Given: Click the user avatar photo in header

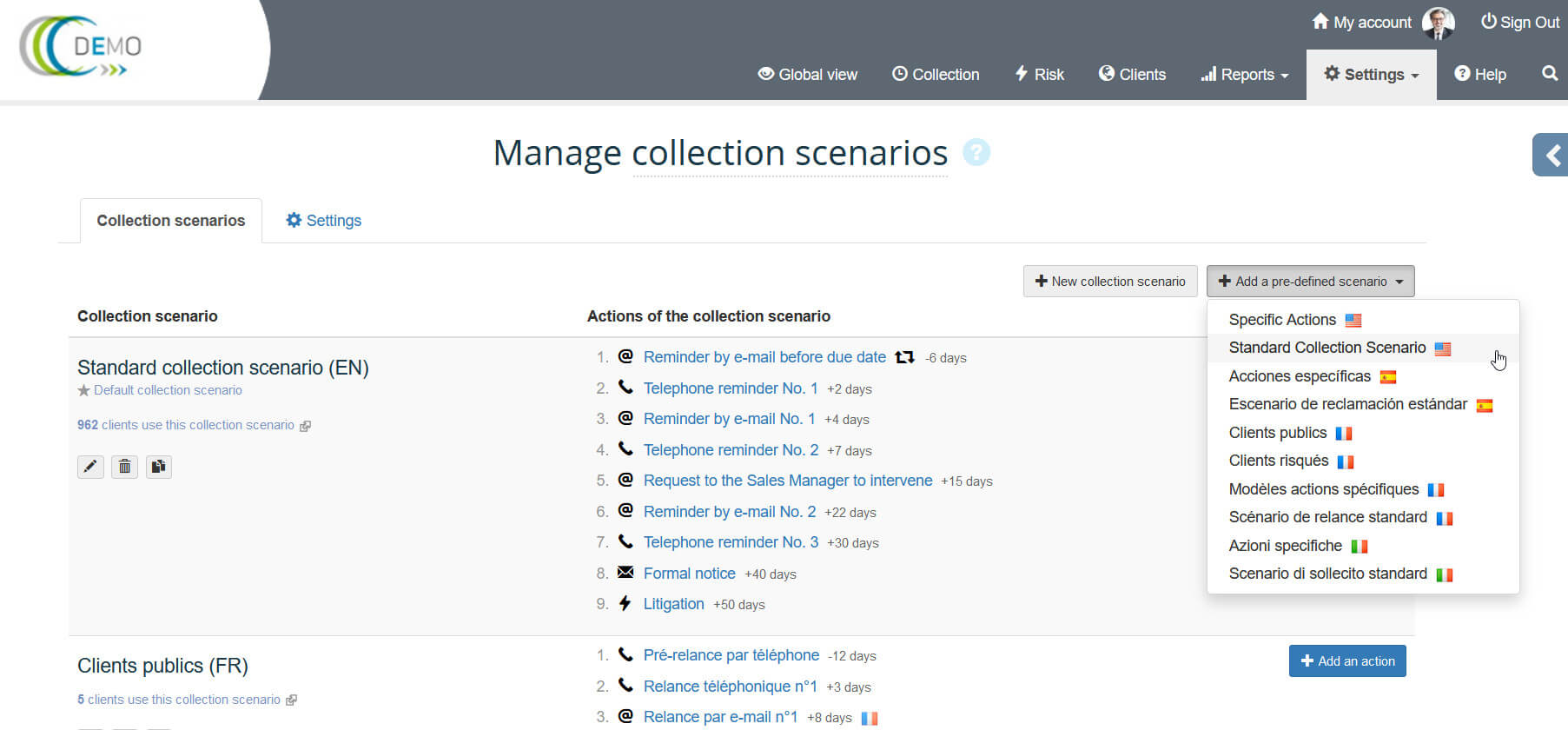Looking at the screenshot, I should pyautogui.click(x=1438, y=23).
